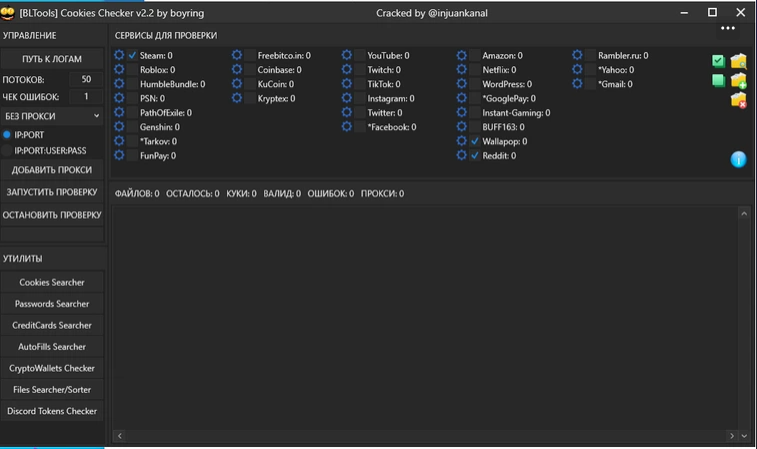Open settings gear beside Roblox

tap(119, 70)
